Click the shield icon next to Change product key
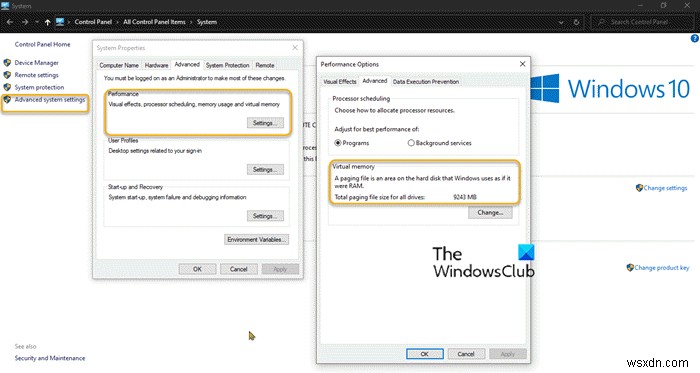 [x=630, y=268]
